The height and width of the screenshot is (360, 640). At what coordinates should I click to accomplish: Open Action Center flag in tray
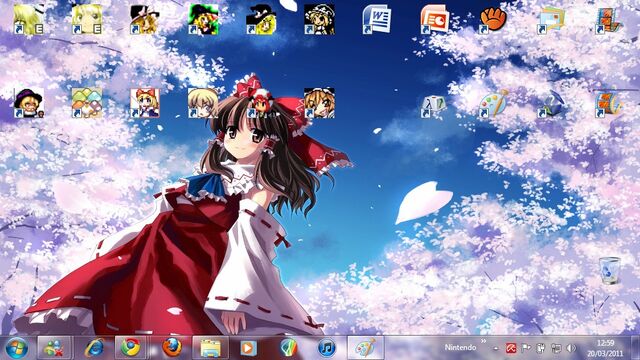pyautogui.click(x=526, y=348)
